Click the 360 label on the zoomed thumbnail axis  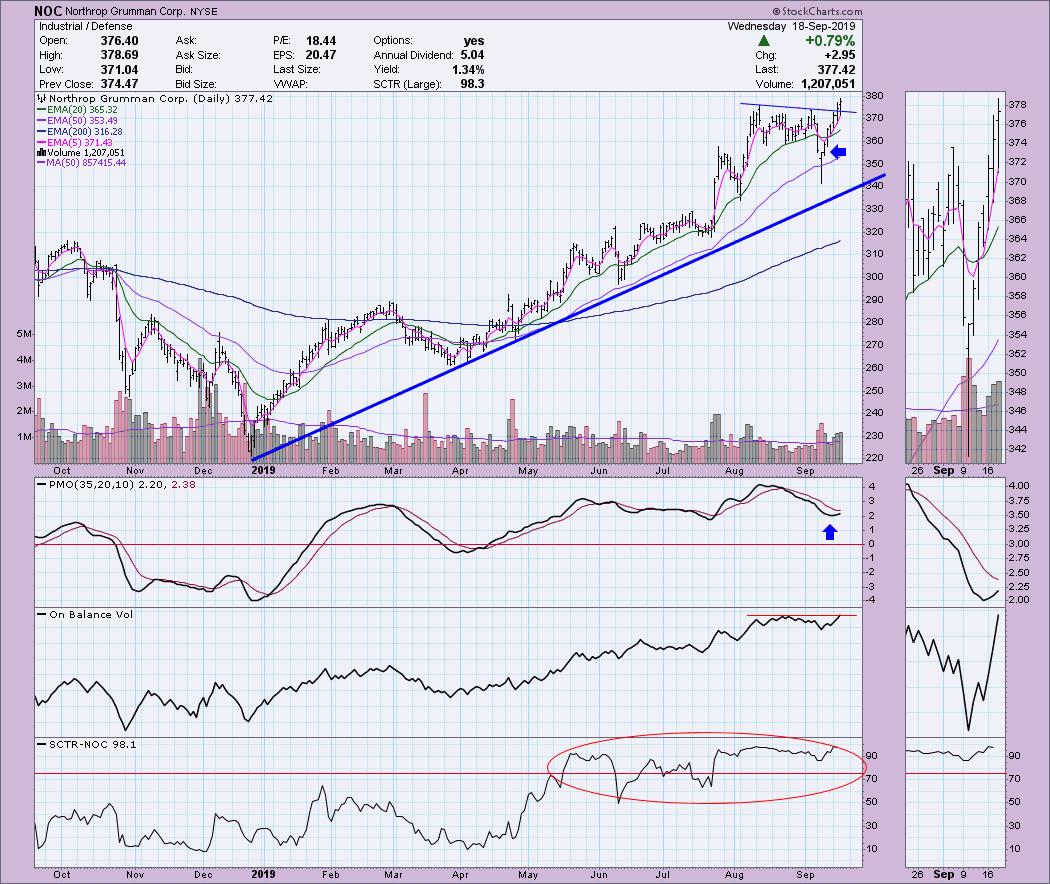[1017, 277]
